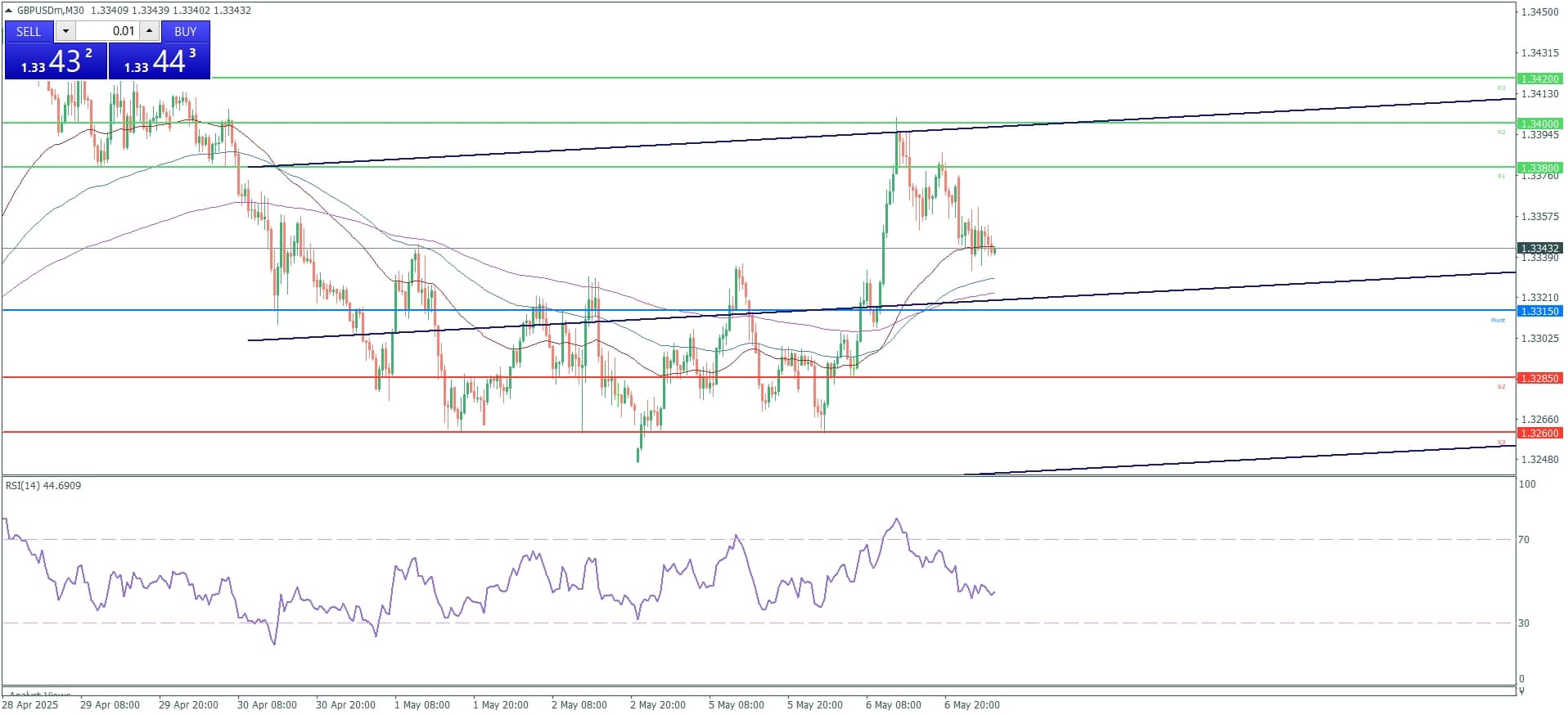The height and width of the screenshot is (715, 1568).
Task: Click the R1 resistance line label
Action: [1501, 177]
